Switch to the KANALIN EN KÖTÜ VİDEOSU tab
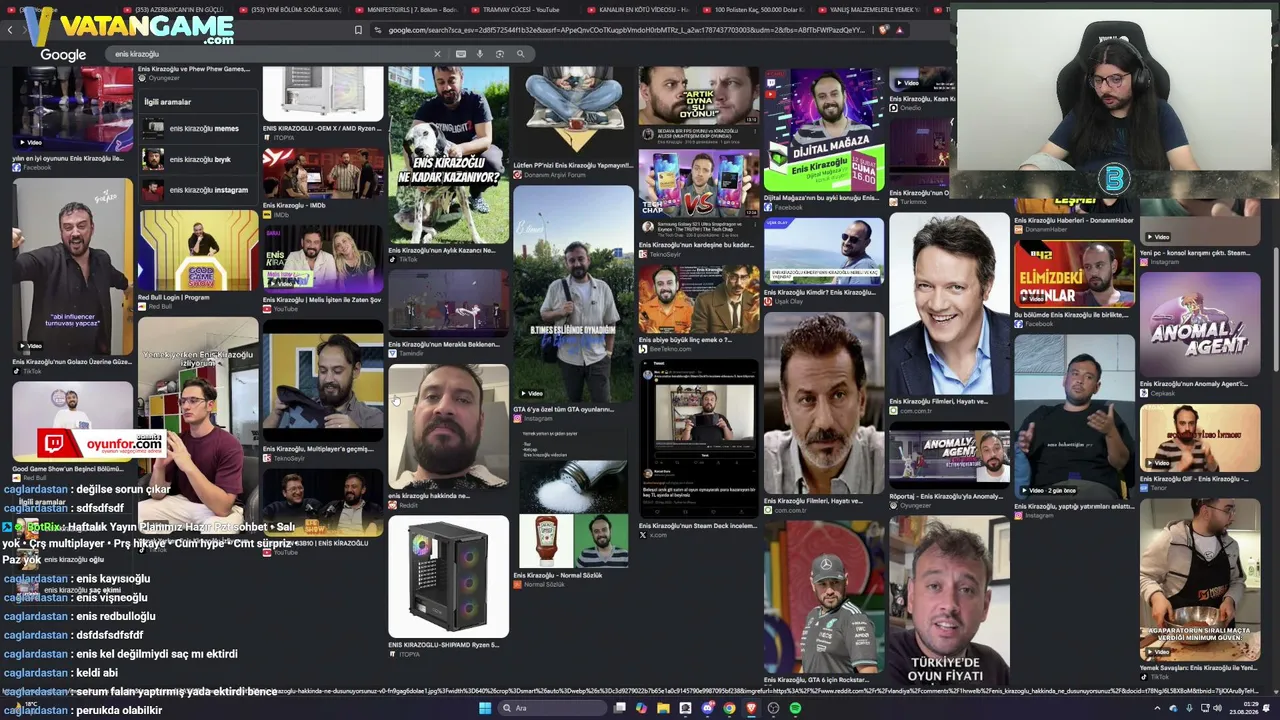Image resolution: width=1280 pixels, height=720 pixels. click(640, 9)
